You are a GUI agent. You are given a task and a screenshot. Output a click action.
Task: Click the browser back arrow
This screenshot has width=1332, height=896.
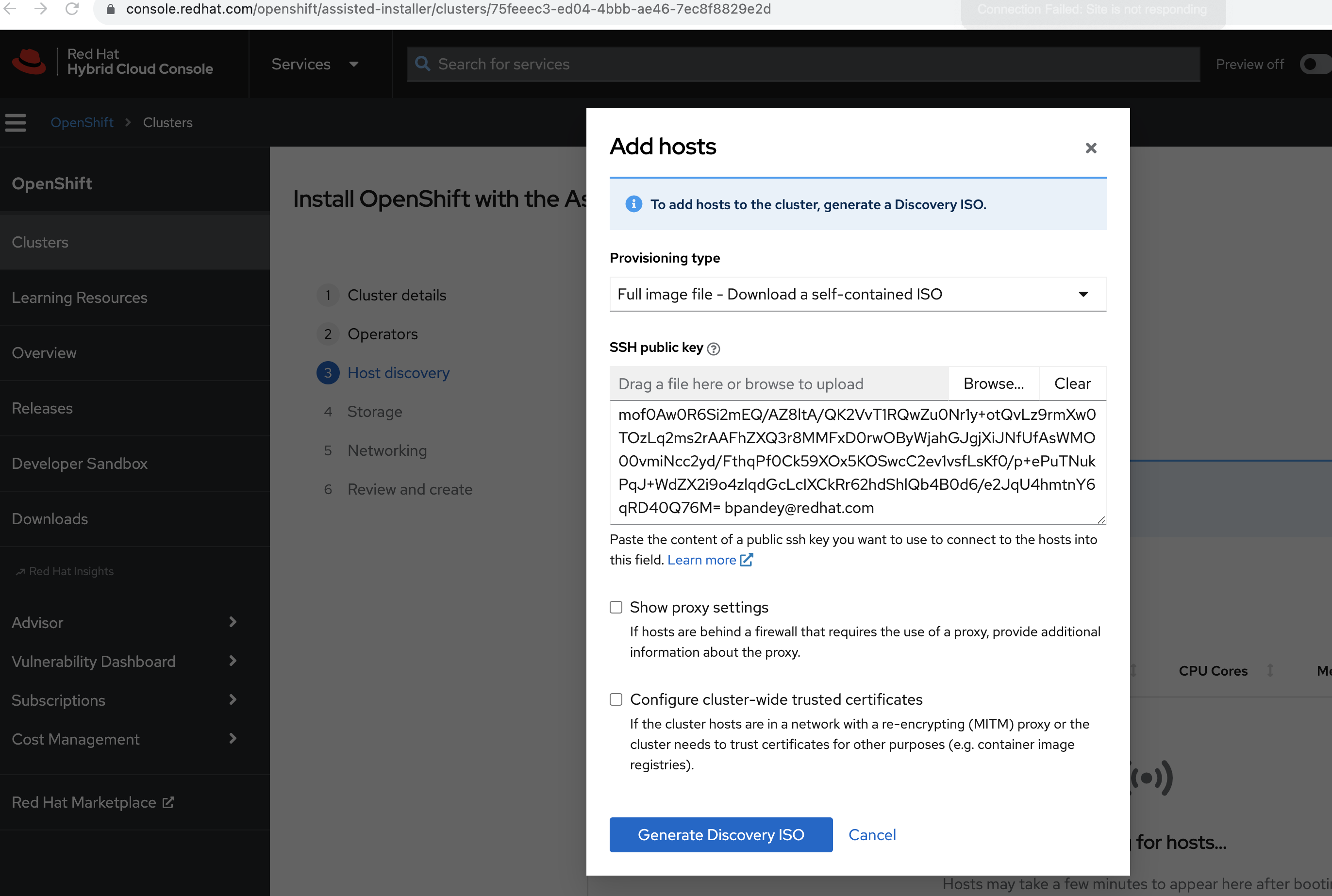tap(10, 9)
